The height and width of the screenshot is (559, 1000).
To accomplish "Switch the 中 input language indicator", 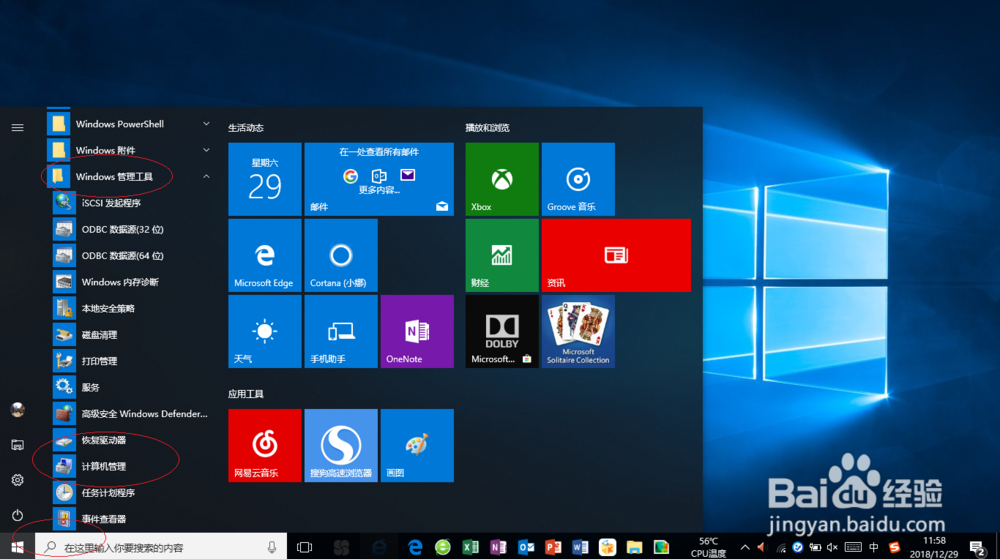I will tap(874, 547).
